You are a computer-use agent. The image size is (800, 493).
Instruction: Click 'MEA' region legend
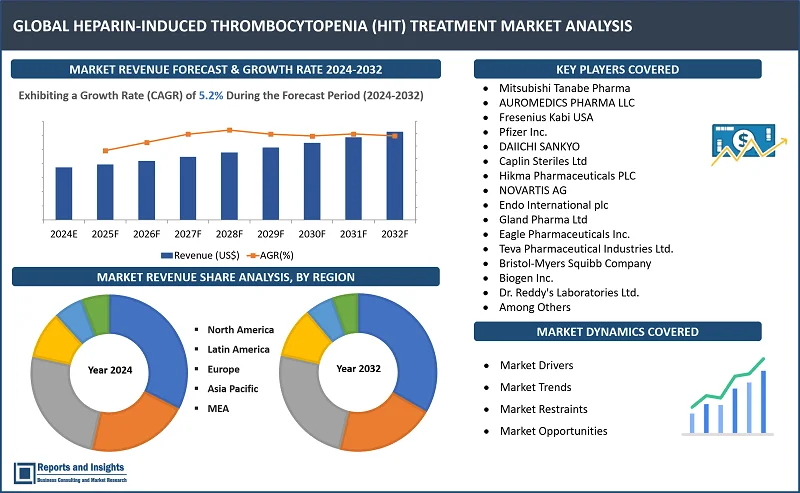click(x=218, y=409)
